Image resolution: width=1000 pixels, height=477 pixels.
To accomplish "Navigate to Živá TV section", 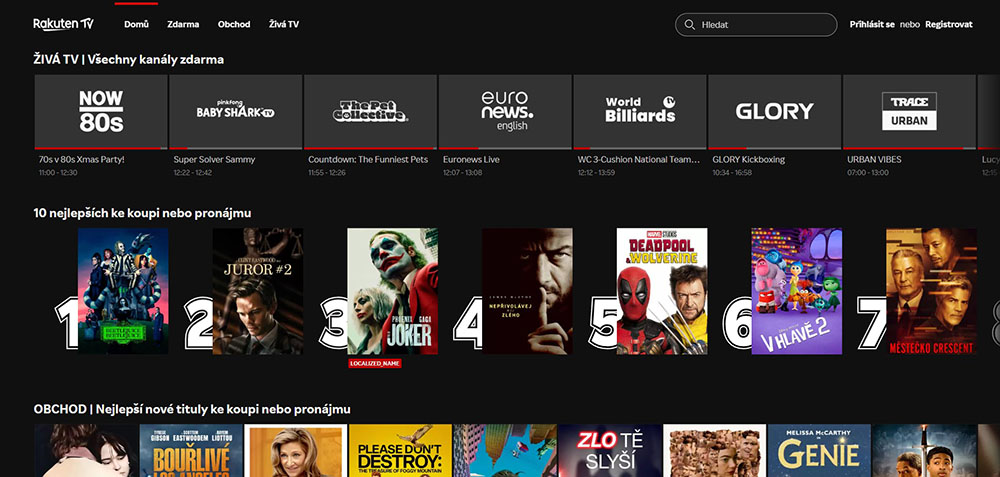I will coord(284,24).
